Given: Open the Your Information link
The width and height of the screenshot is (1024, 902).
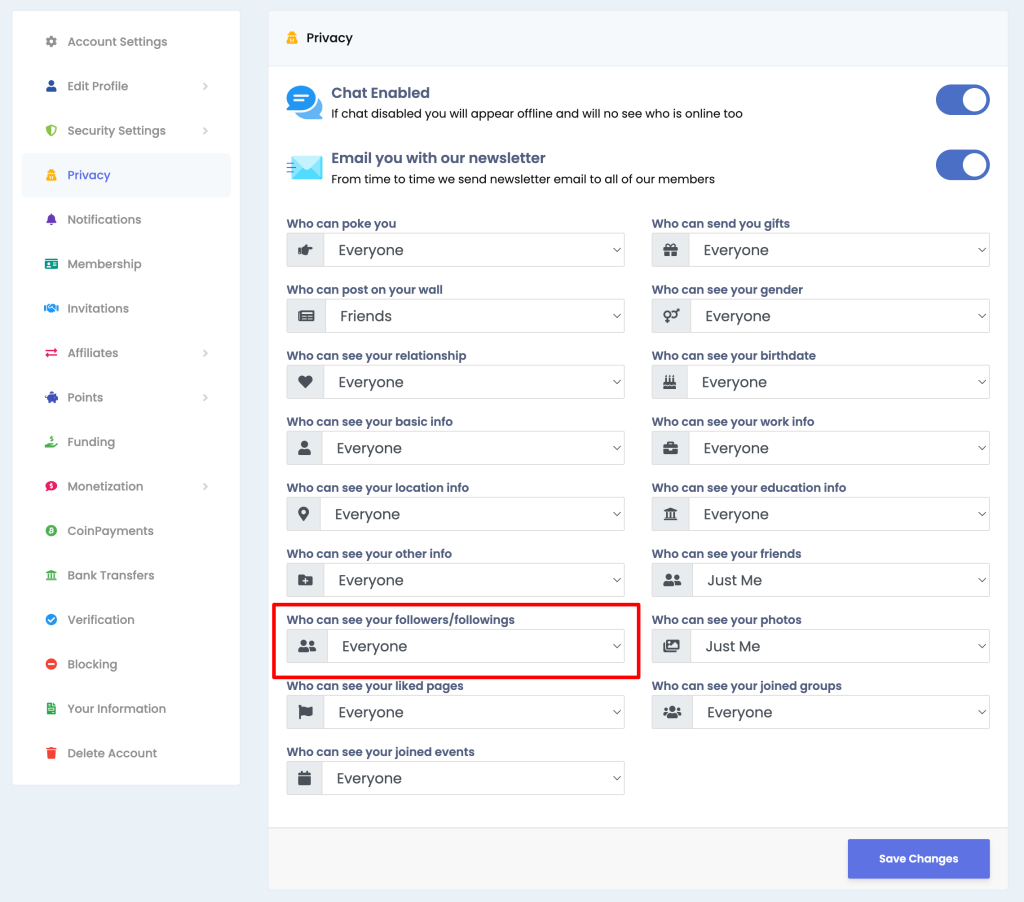Looking at the screenshot, I should (126, 708).
